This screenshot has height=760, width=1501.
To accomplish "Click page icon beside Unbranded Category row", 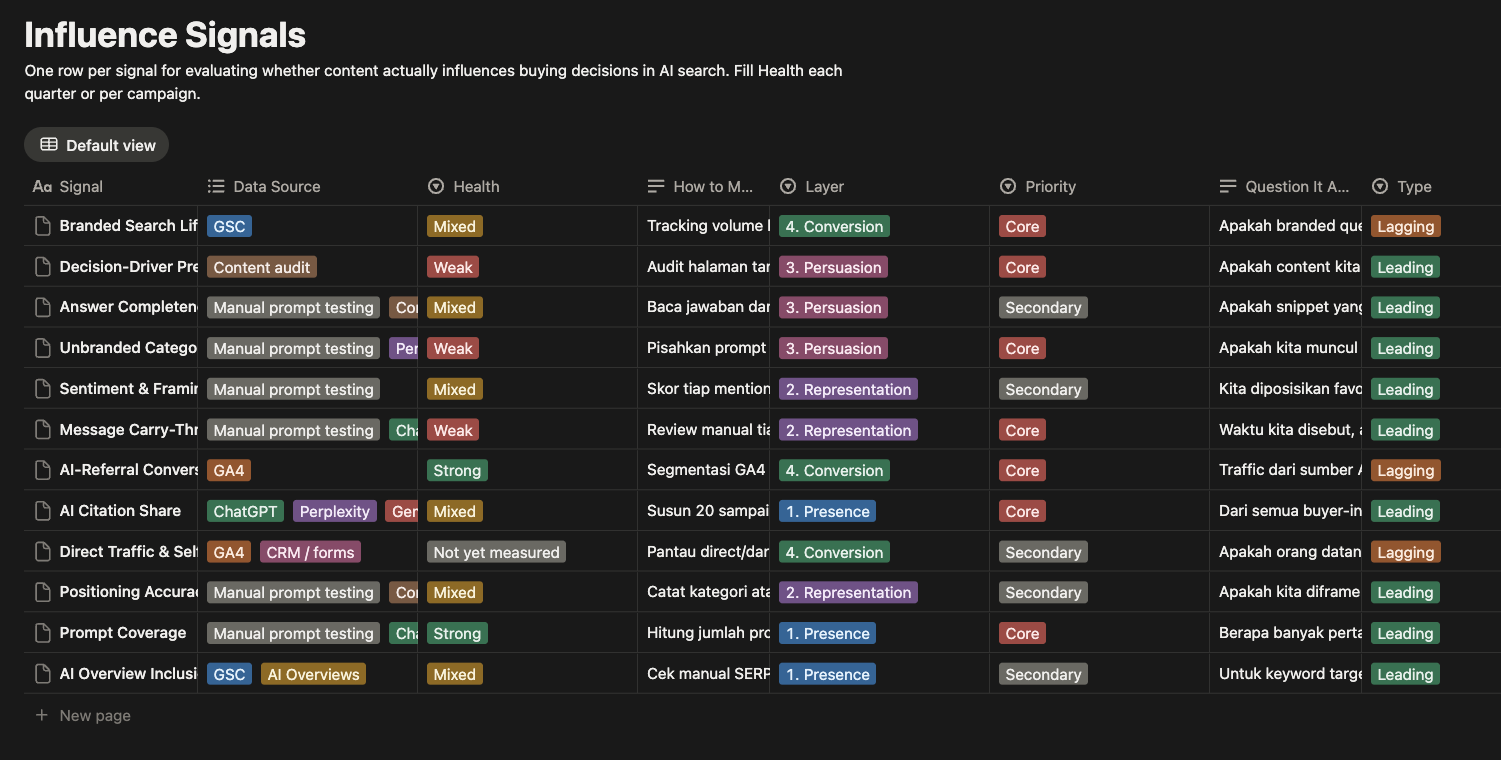I will click(42, 348).
